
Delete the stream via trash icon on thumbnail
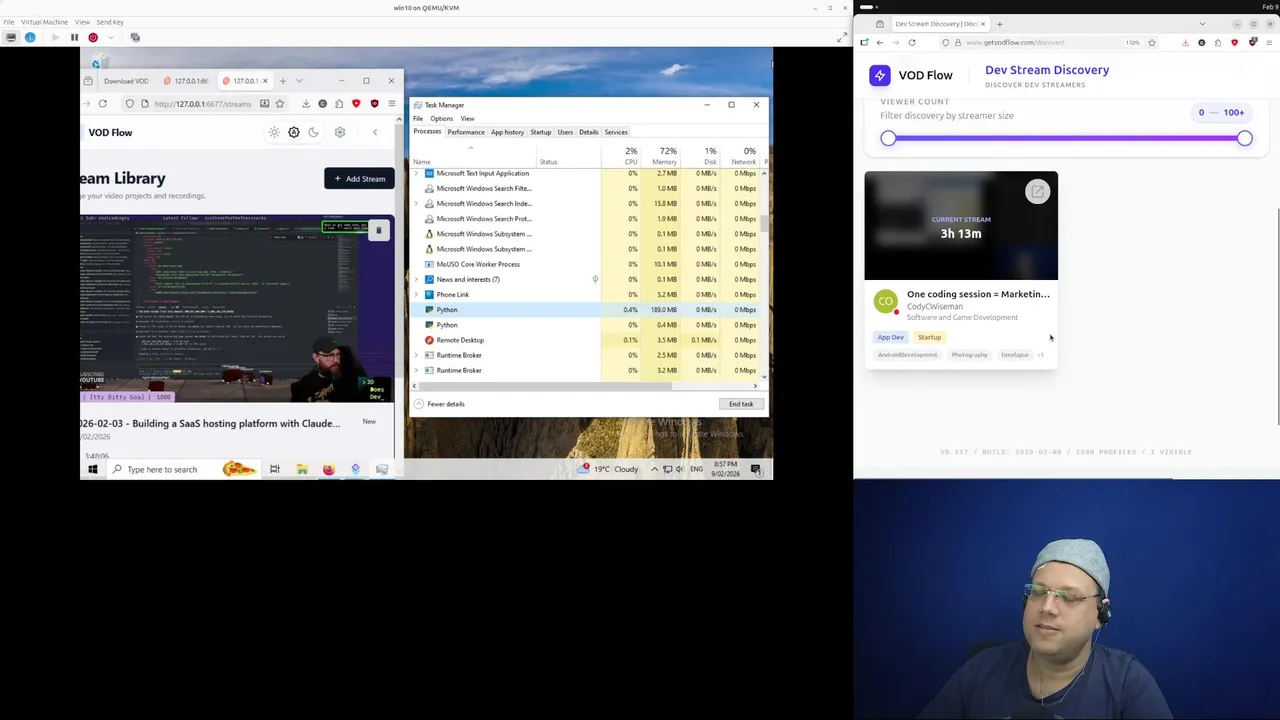pos(378,231)
